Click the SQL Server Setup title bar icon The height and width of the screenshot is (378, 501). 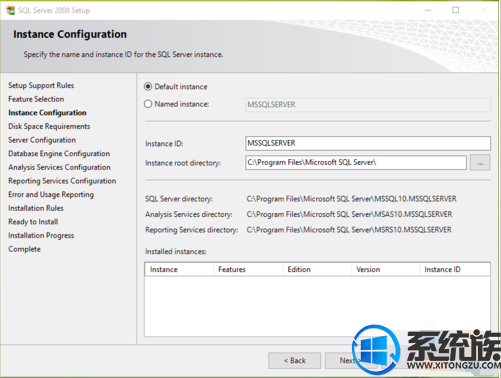coord(10,10)
